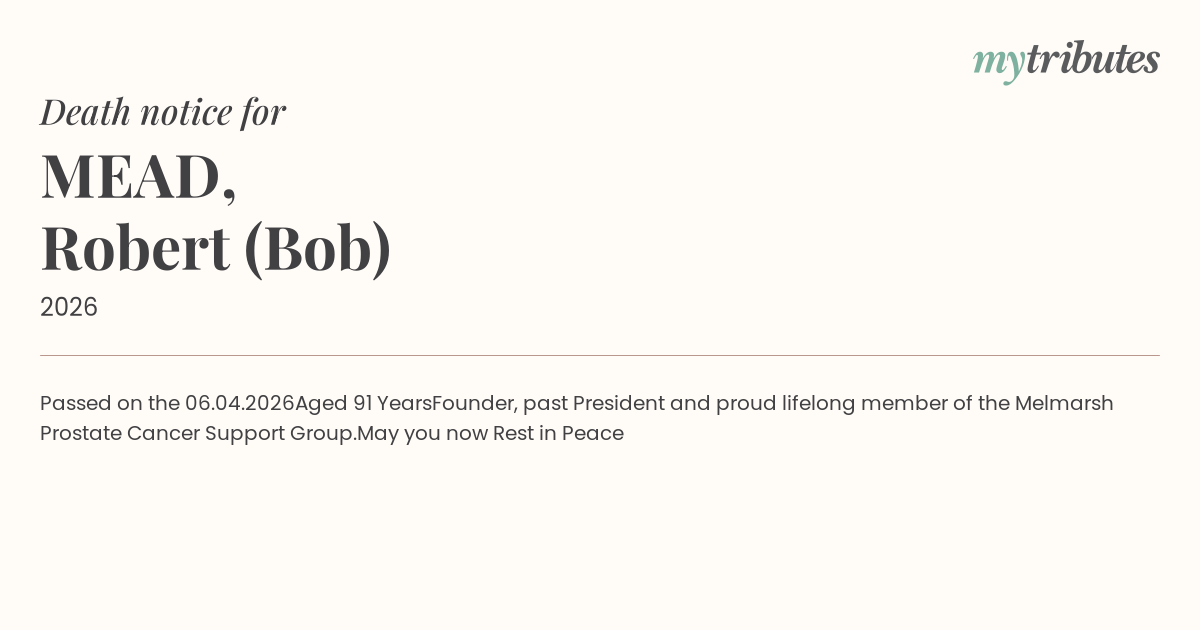
Task: Click "Prostate Cancer Support Group" text
Action: (197, 434)
